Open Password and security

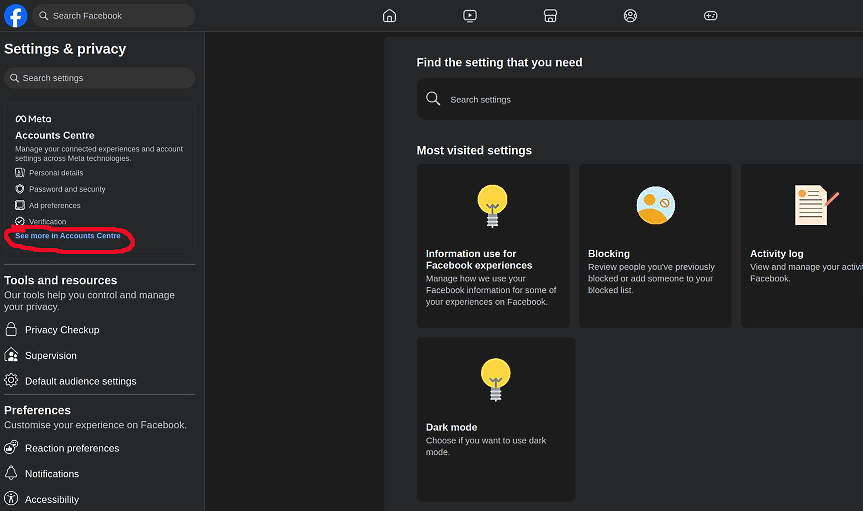(67, 189)
